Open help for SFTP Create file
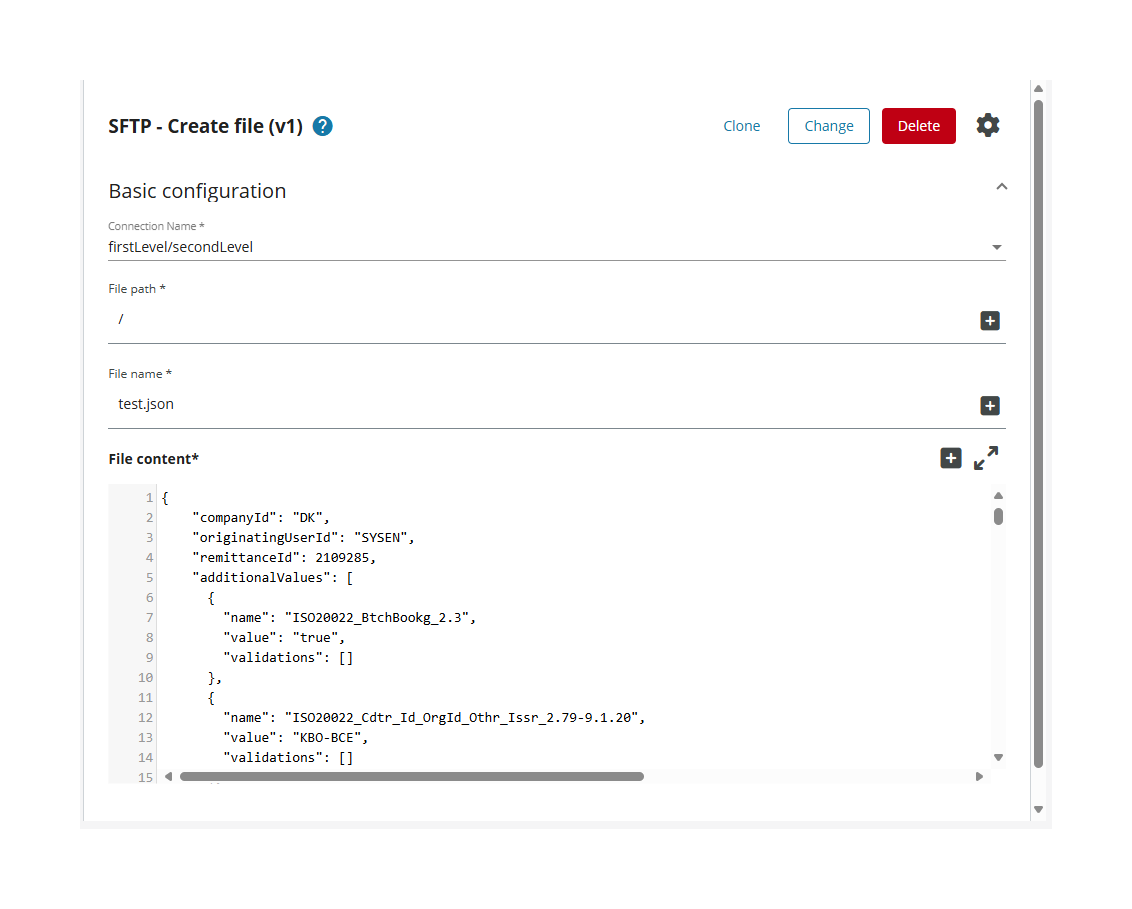The image size is (1132, 909). click(323, 126)
